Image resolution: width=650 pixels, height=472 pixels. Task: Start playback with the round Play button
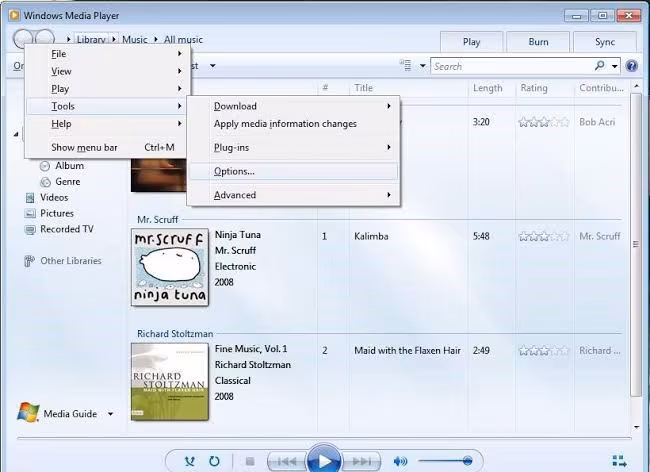[324, 460]
